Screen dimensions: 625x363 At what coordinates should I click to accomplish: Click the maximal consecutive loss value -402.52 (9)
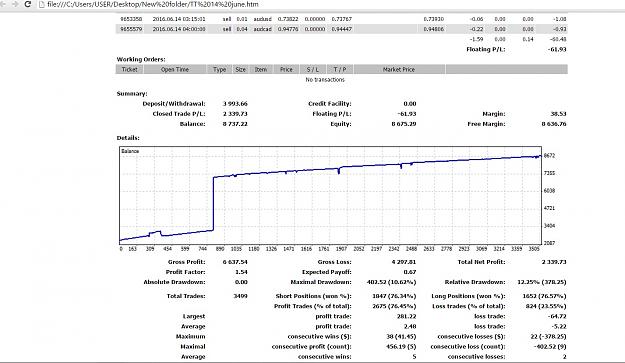(550, 347)
